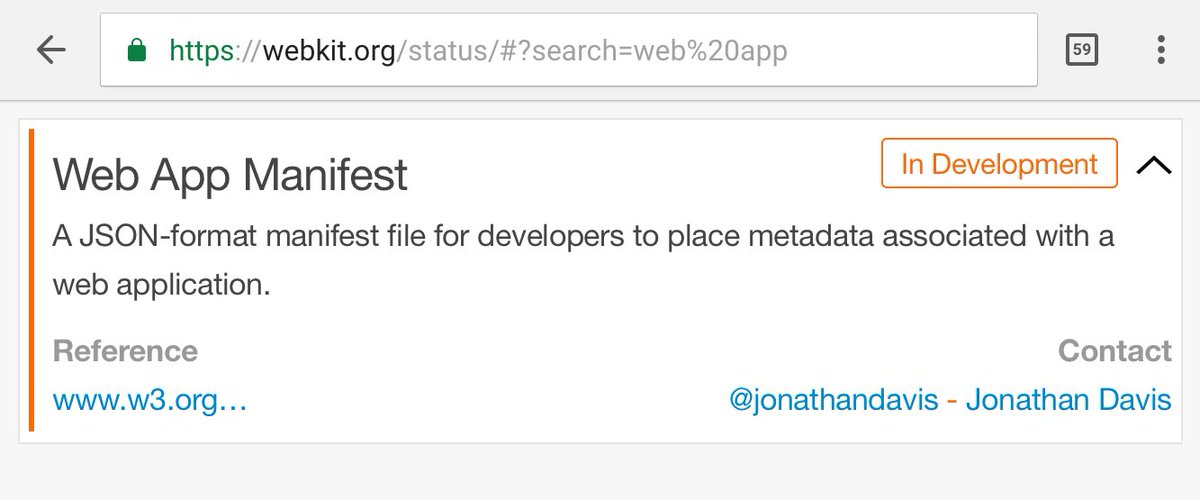Open the three-dot browser menu
Image resolution: width=1200 pixels, height=500 pixels.
[1160, 49]
